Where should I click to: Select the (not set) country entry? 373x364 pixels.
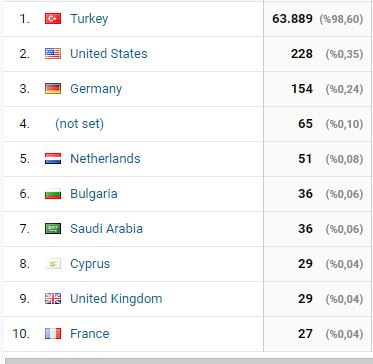[x=79, y=124]
